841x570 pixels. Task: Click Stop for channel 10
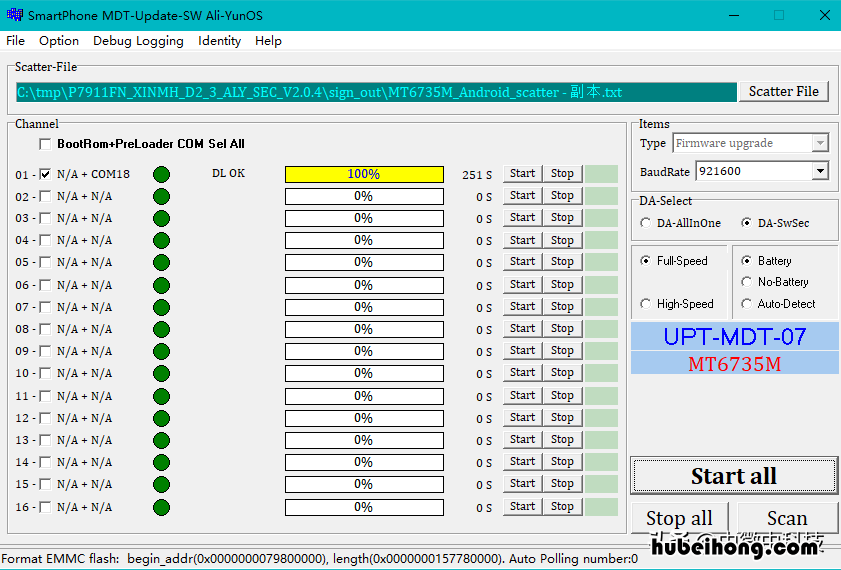click(562, 373)
